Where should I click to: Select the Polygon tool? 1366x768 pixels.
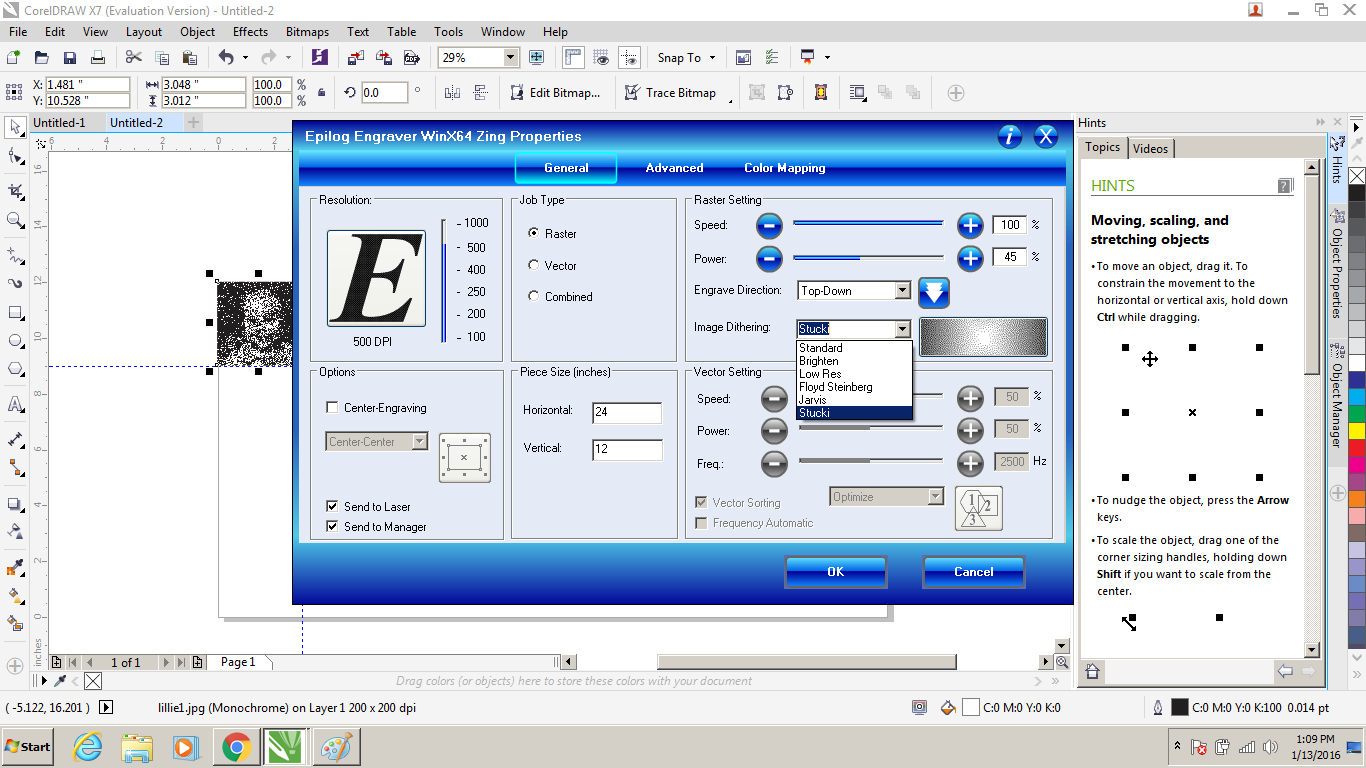point(15,370)
